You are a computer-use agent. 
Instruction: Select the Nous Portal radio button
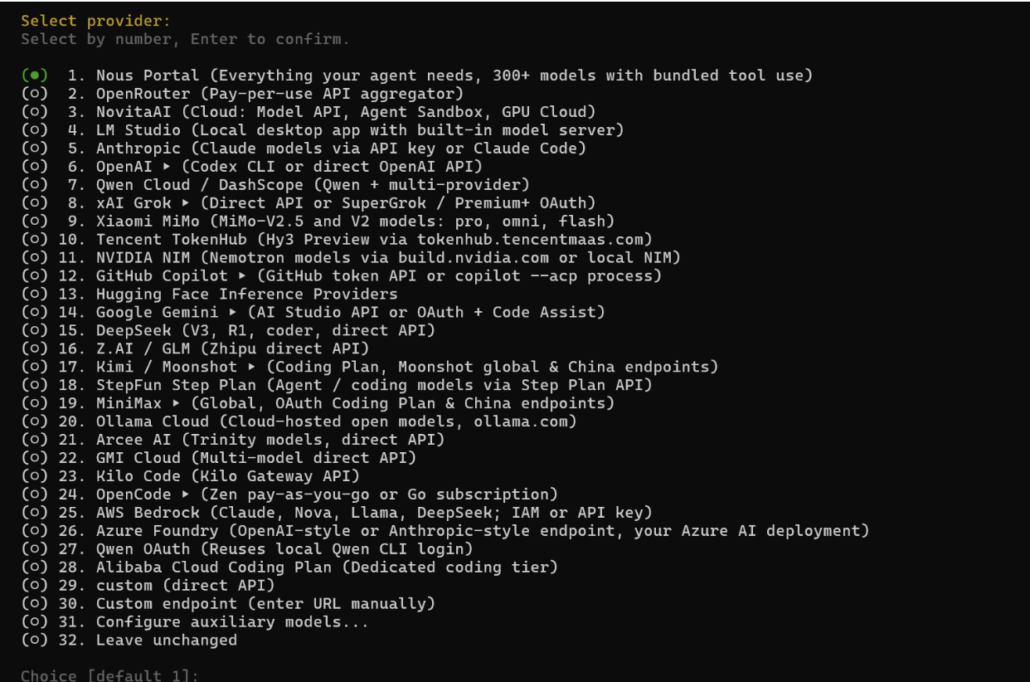[x=34, y=76]
